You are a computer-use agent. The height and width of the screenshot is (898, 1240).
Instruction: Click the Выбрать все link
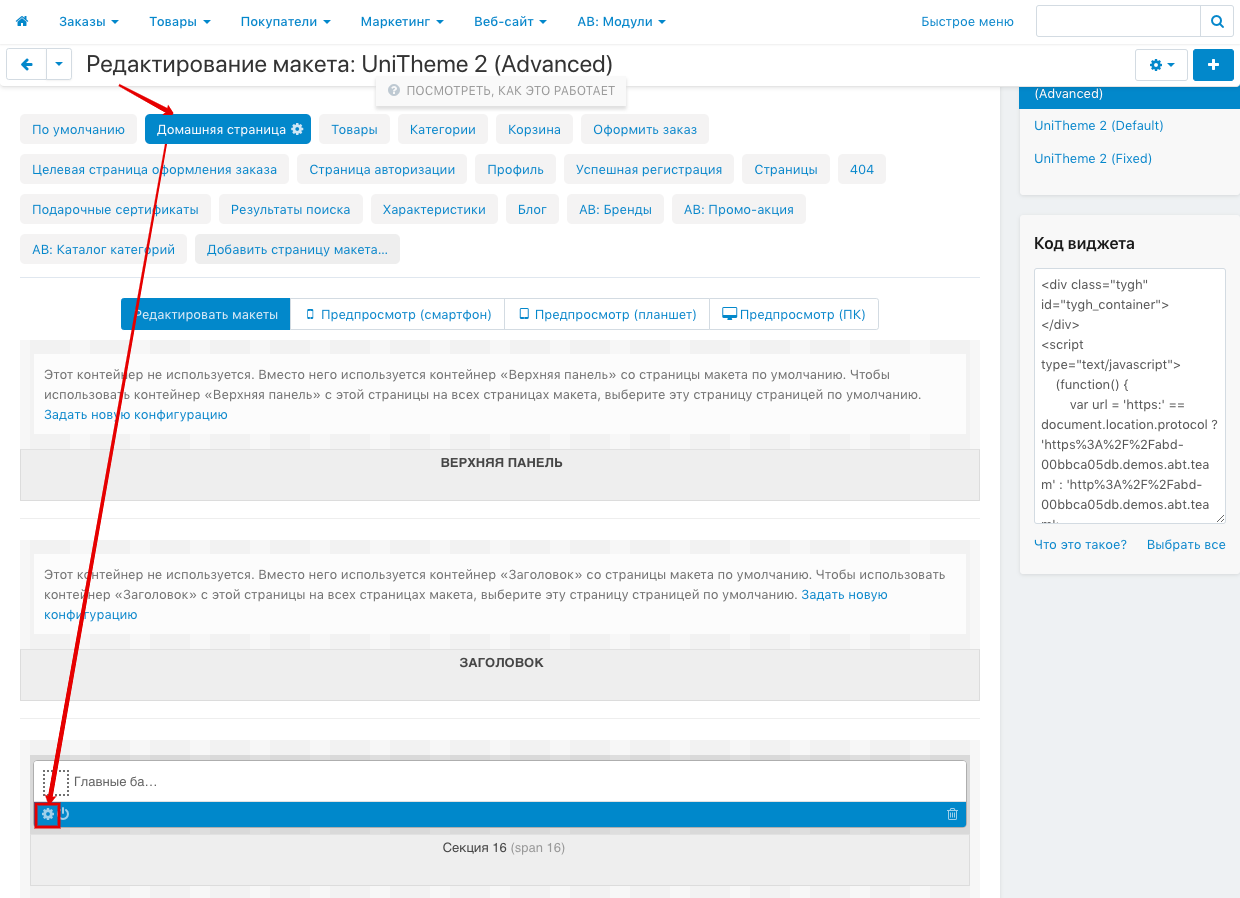pos(1185,545)
